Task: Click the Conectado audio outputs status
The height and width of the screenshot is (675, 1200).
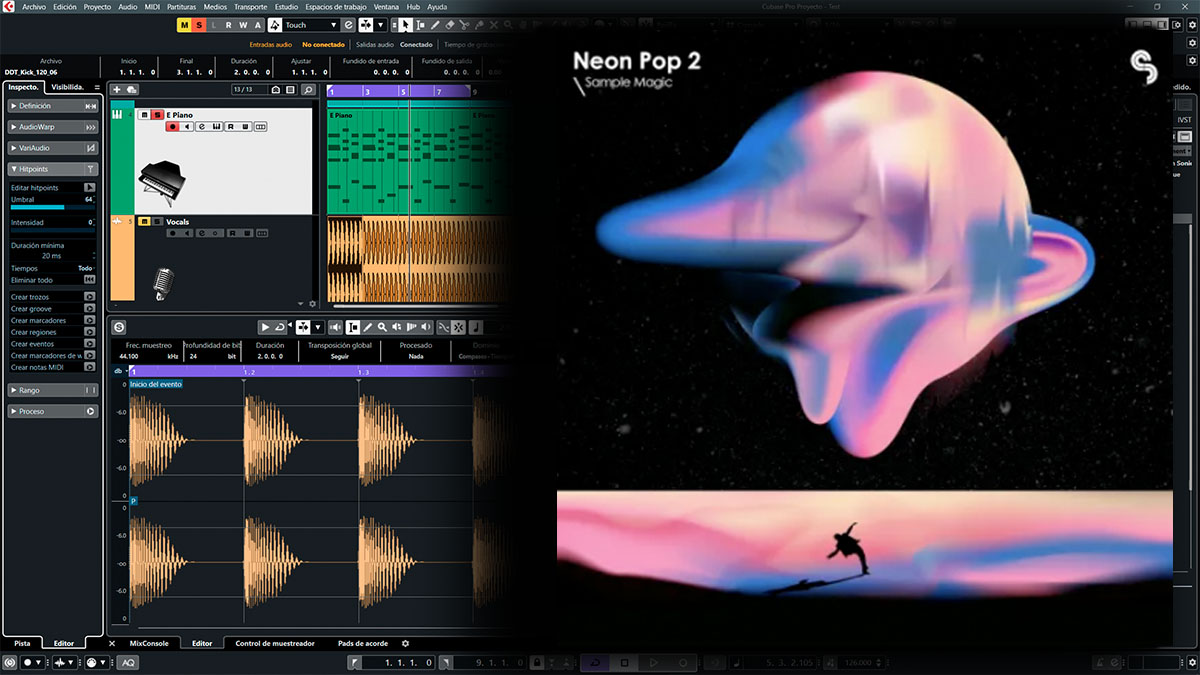Action: [x=417, y=45]
